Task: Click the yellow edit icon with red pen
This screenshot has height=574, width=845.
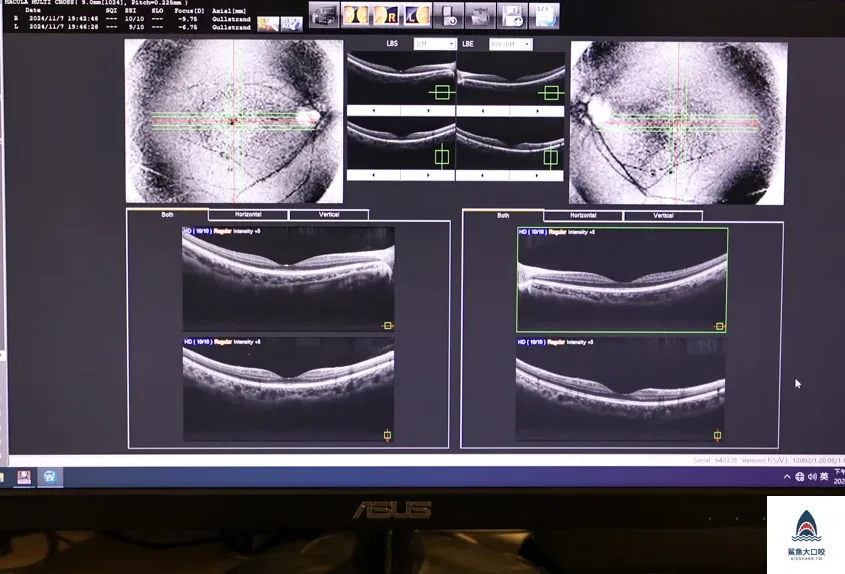Action: click(268, 24)
